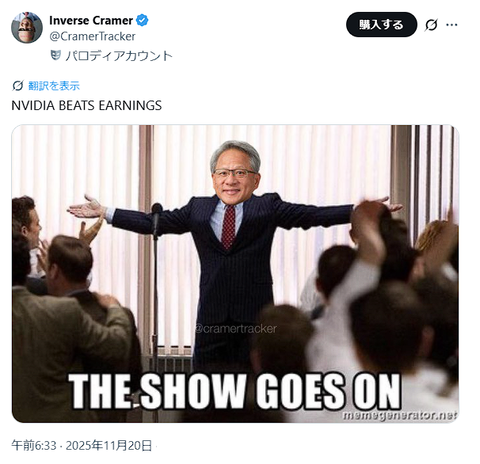Click the 2025年11月20日 date

[109, 445]
